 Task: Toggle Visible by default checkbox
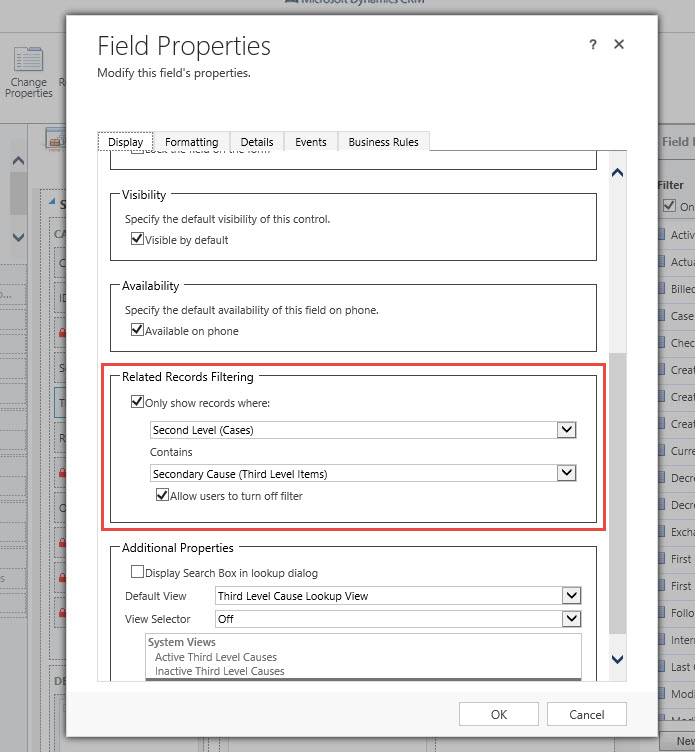click(138, 240)
